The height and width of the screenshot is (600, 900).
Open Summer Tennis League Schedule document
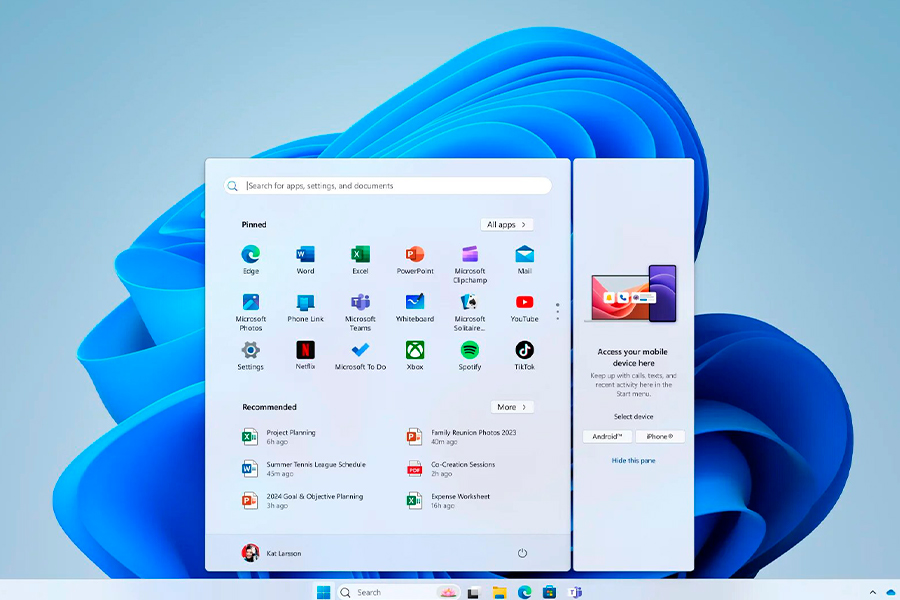[x=304, y=469]
